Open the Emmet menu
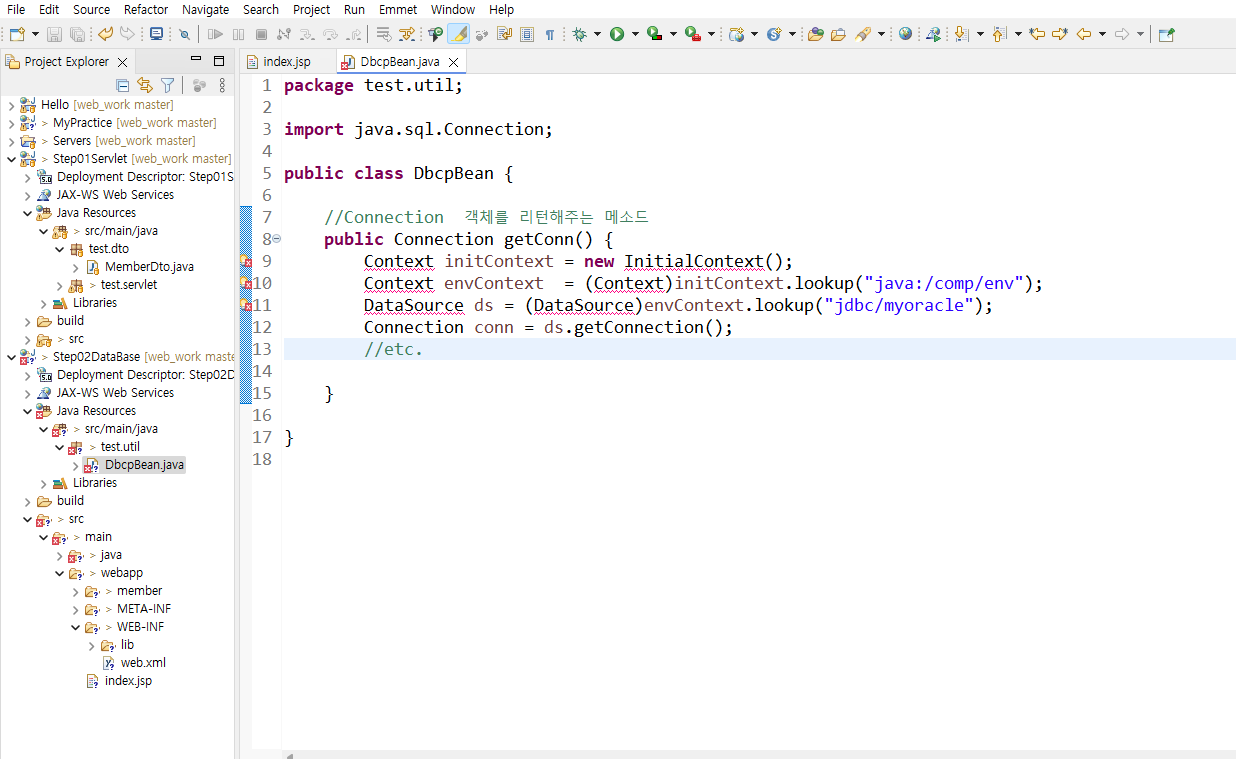Viewport: 1236px width, 759px height. coord(398,9)
